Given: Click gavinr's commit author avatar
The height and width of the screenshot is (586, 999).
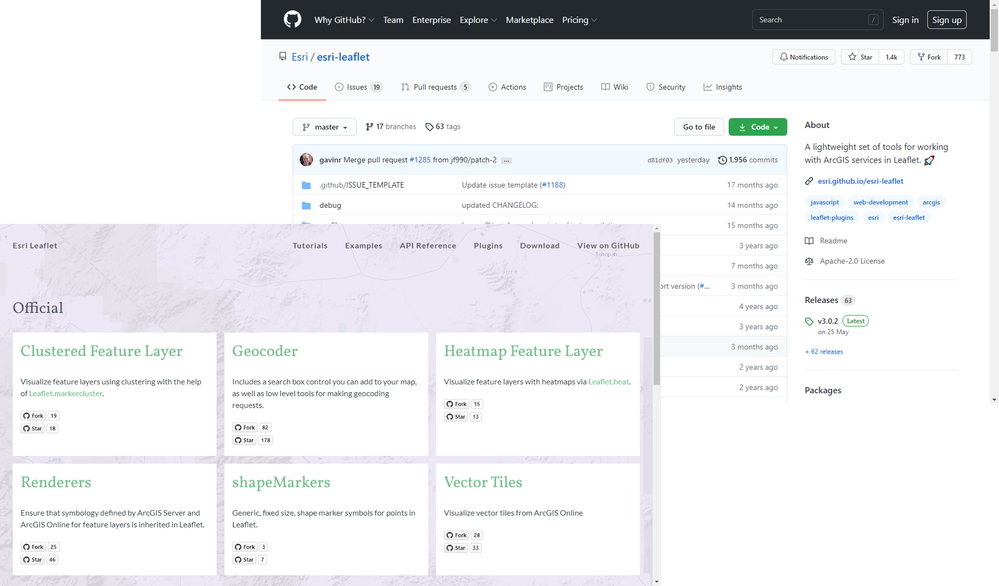Looking at the screenshot, I should (x=306, y=160).
